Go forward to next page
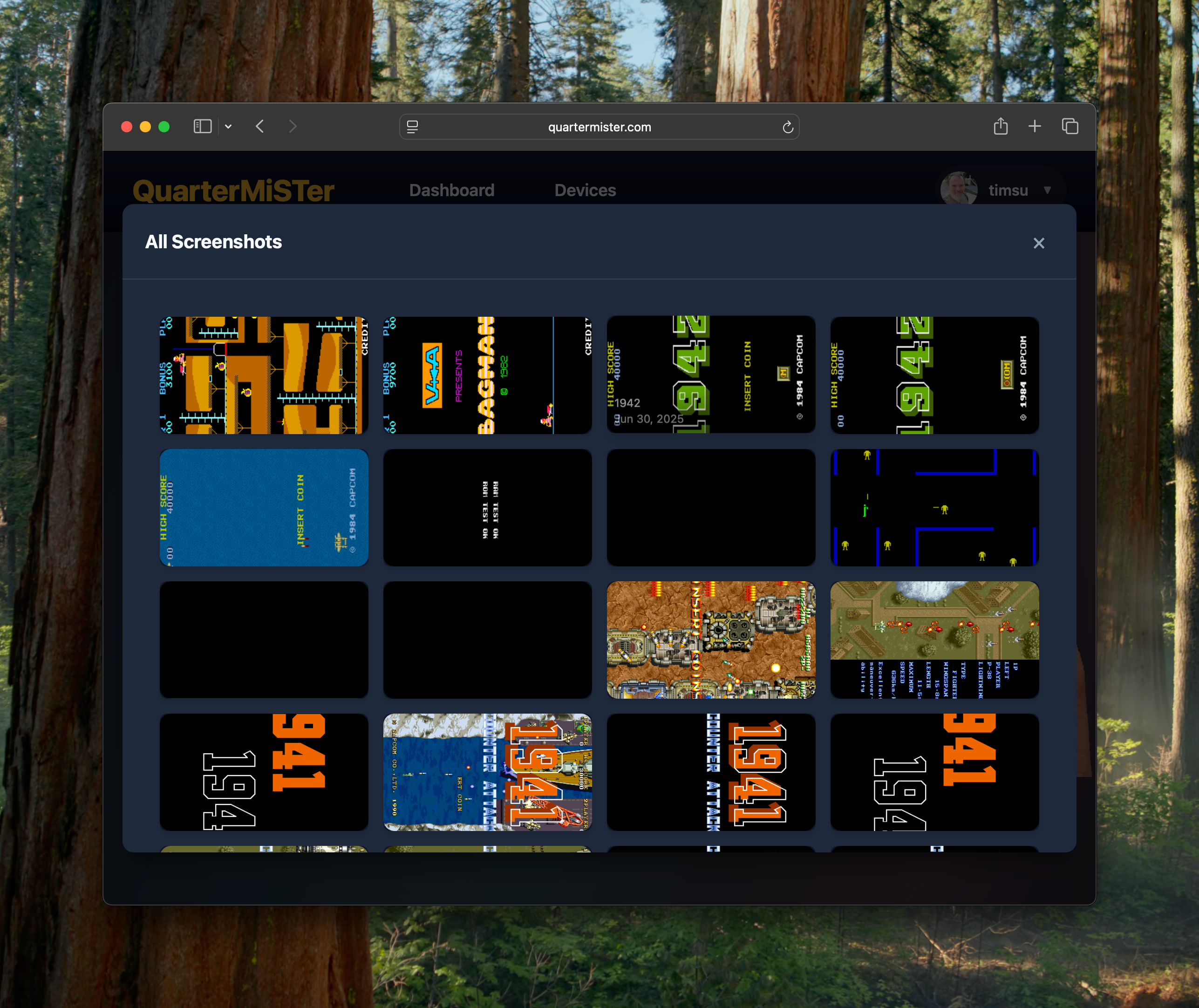The height and width of the screenshot is (1008, 1199). pos(293,126)
